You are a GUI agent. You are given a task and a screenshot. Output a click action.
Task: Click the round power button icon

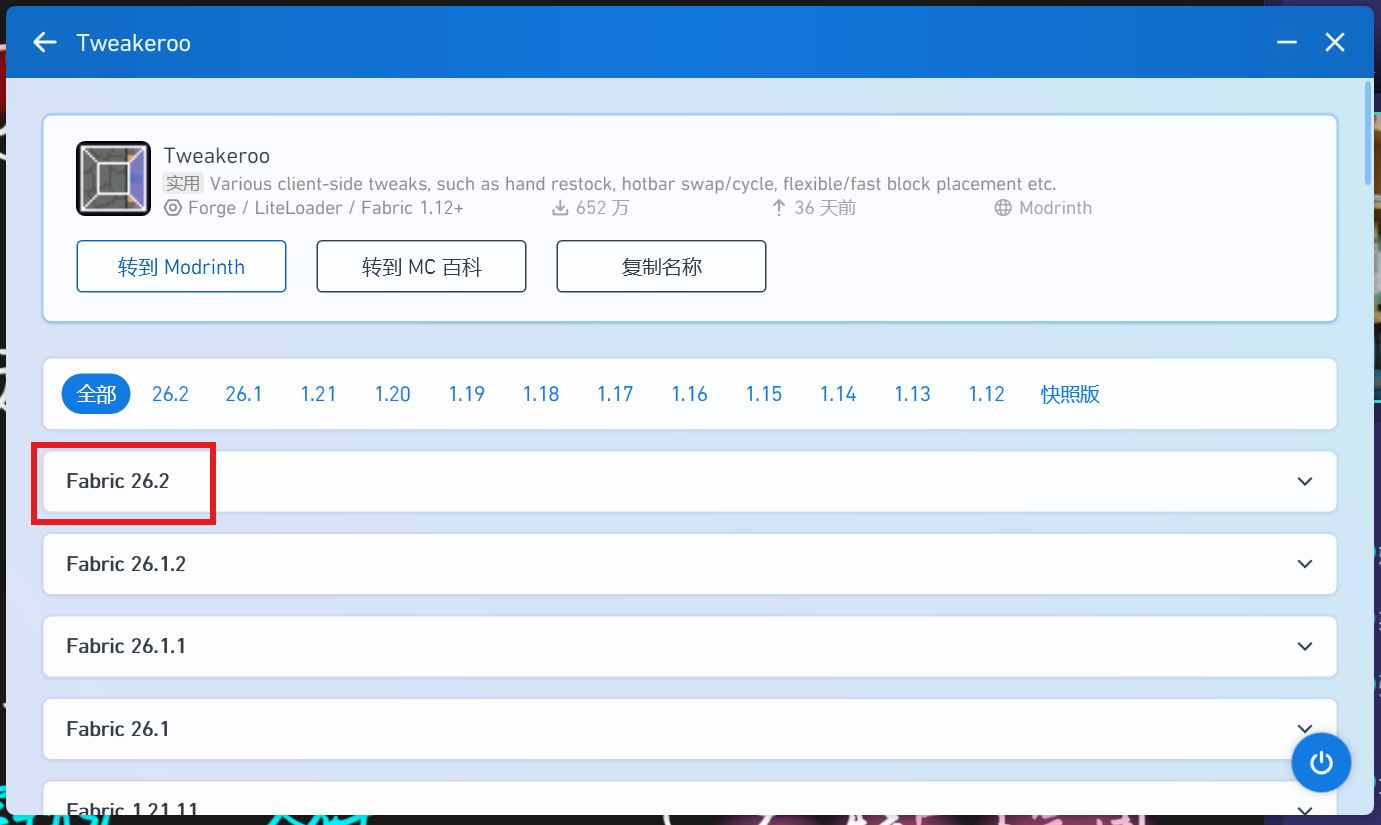point(1321,763)
